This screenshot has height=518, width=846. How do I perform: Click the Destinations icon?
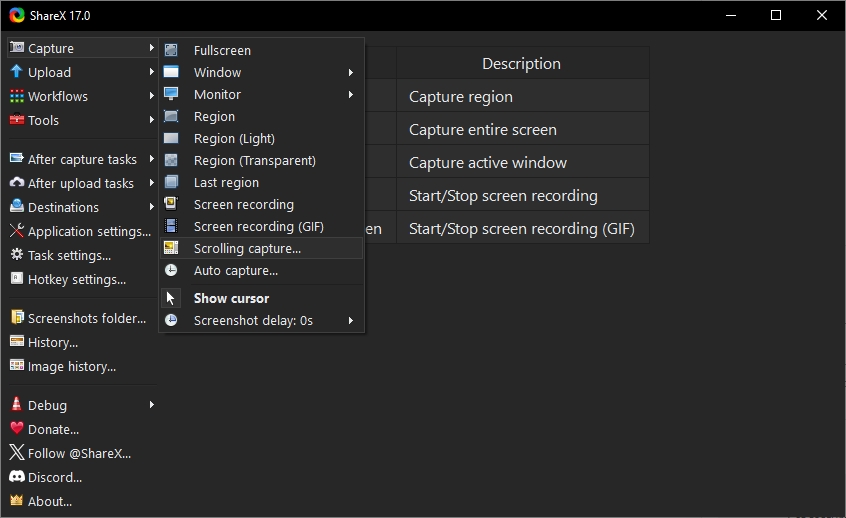coord(17,207)
